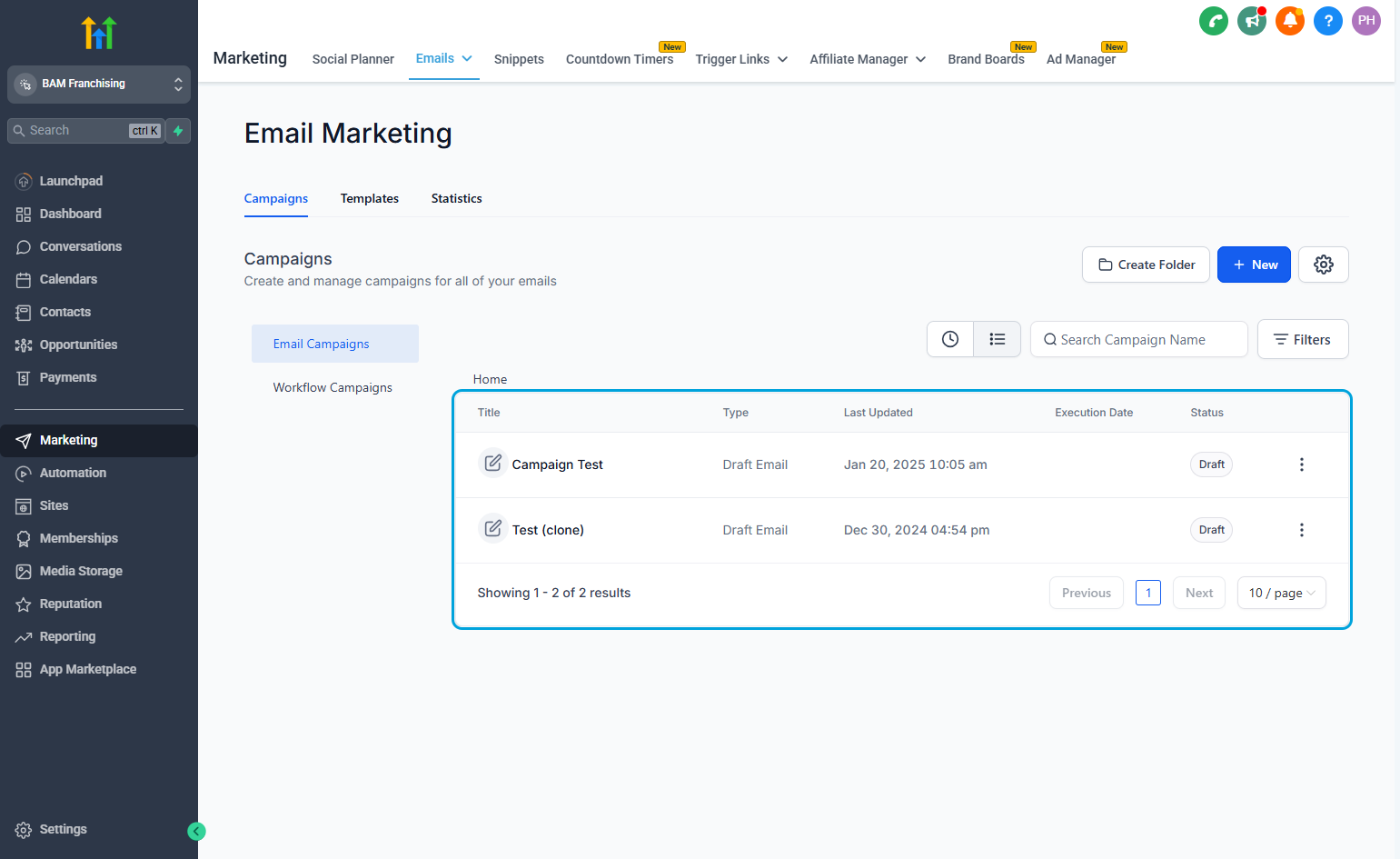1400x859 pixels.
Task: Click the quick actions lightning bolt icon
Action: coord(179,131)
